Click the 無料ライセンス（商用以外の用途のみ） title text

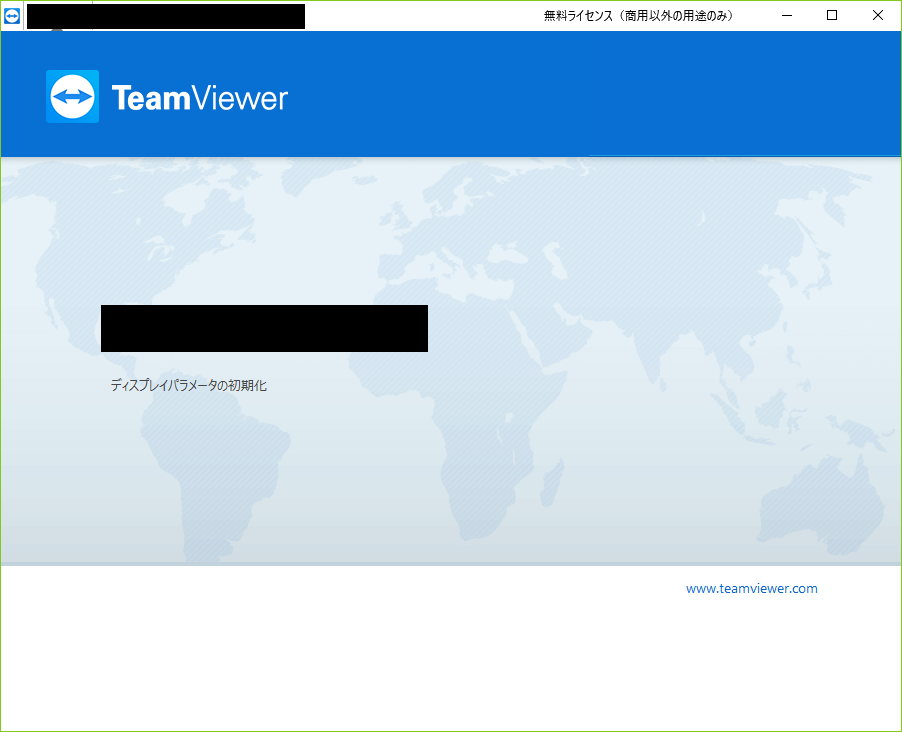[x=639, y=16]
